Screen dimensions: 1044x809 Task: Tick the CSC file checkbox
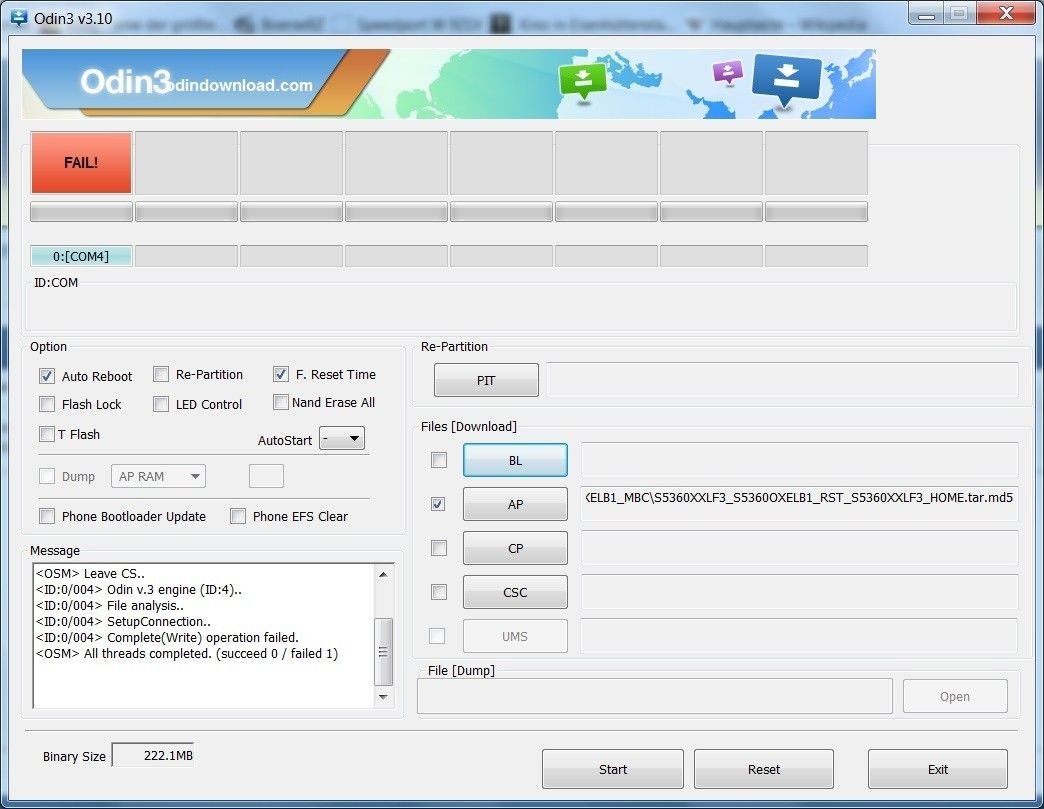439,592
